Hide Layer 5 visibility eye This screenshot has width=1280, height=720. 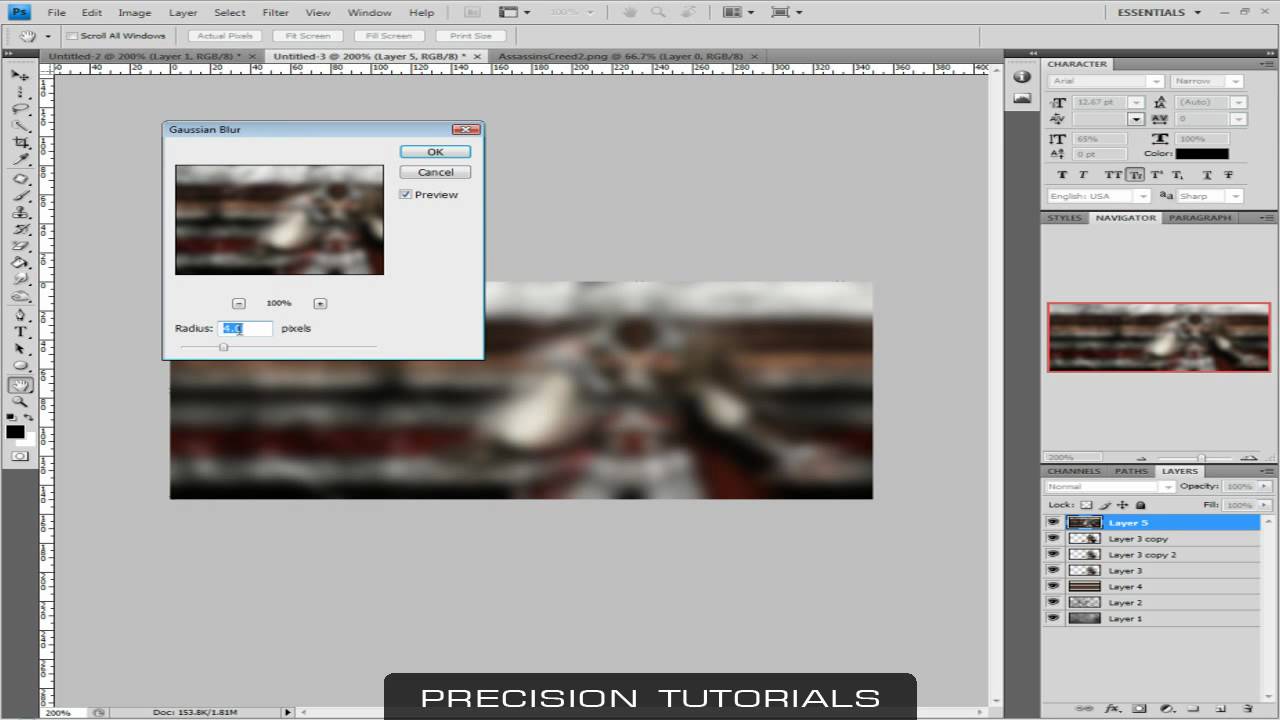pos(1053,522)
